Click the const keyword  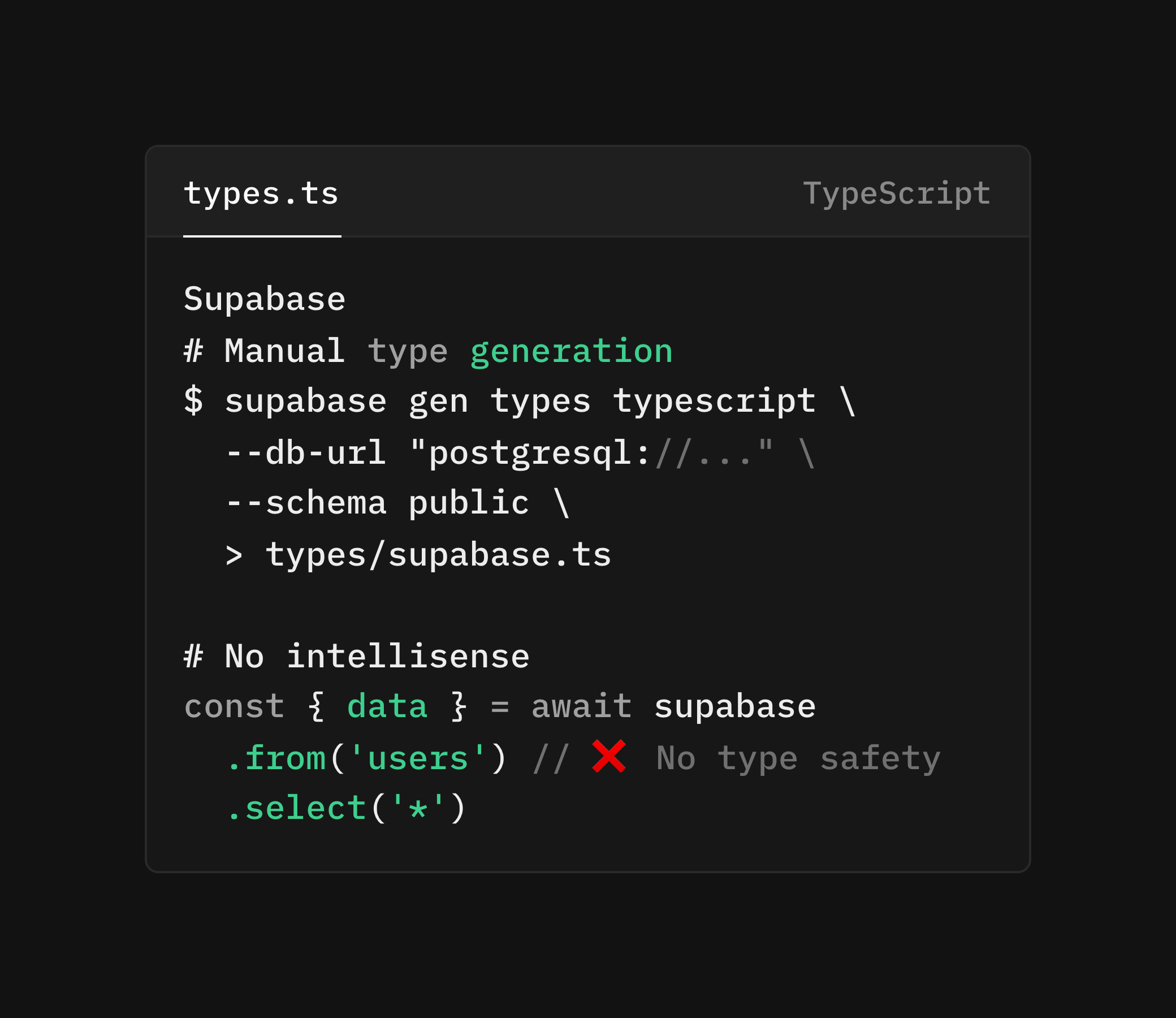click(234, 707)
